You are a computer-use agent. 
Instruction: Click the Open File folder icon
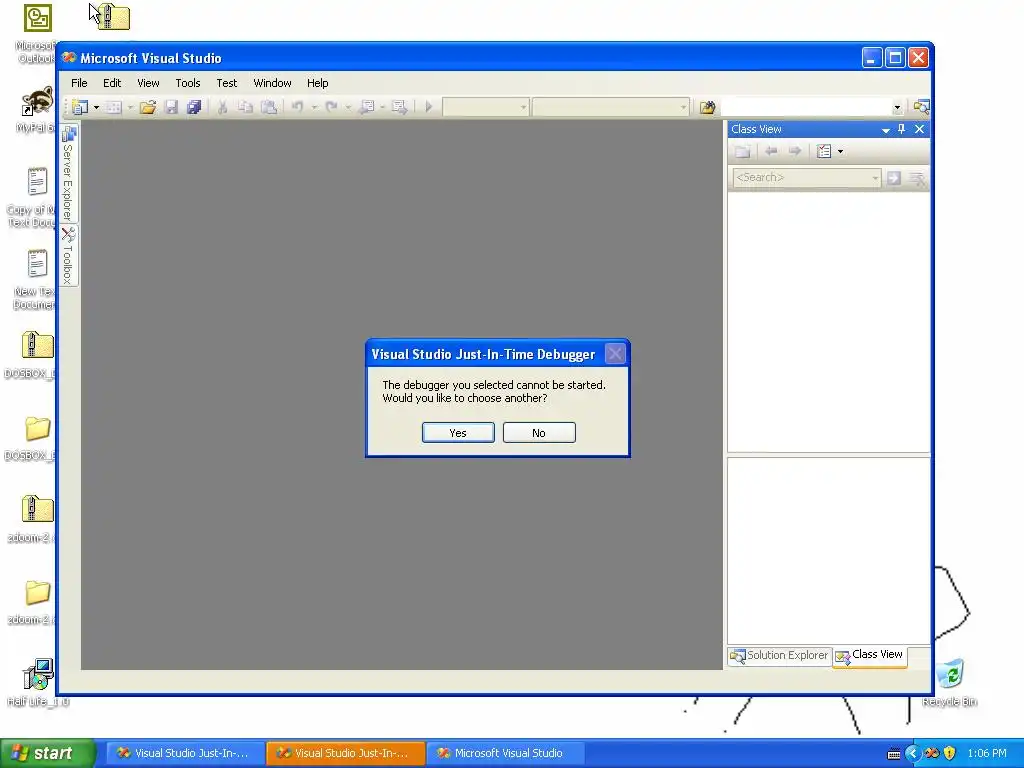tap(148, 107)
